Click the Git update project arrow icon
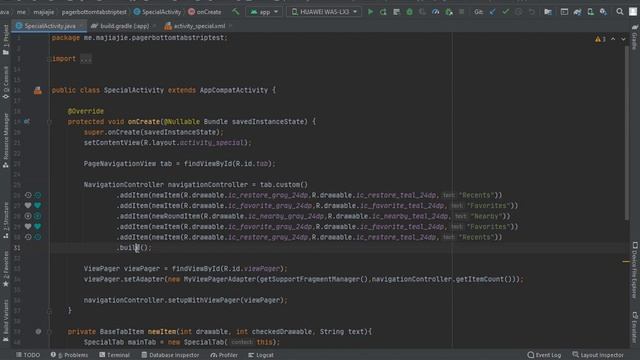The width and height of the screenshot is (640, 360). [x=493, y=12]
